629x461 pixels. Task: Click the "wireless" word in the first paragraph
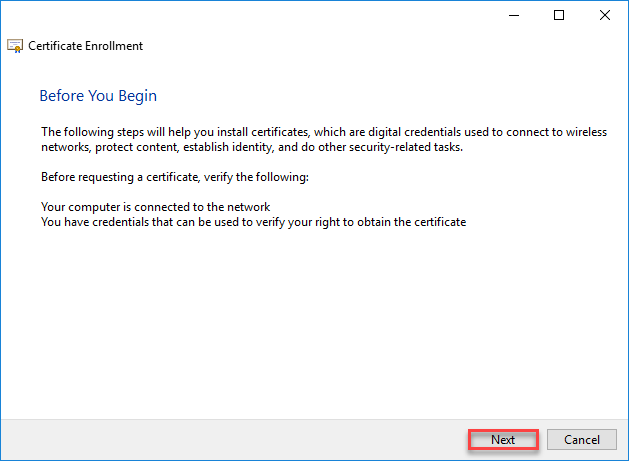[585, 131]
